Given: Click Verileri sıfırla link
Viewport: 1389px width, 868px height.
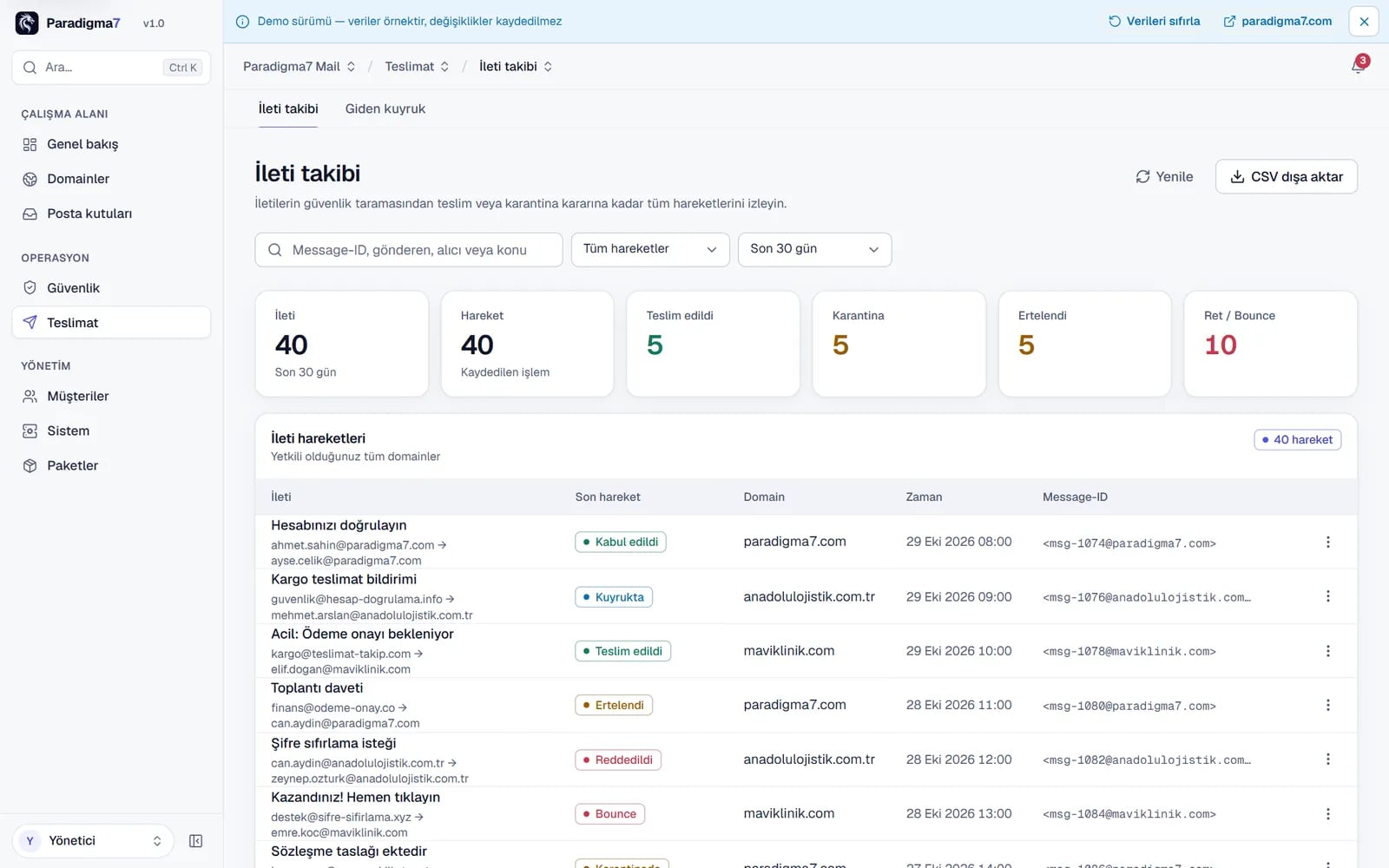Looking at the screenshot, I should (x=1155, y=21).
